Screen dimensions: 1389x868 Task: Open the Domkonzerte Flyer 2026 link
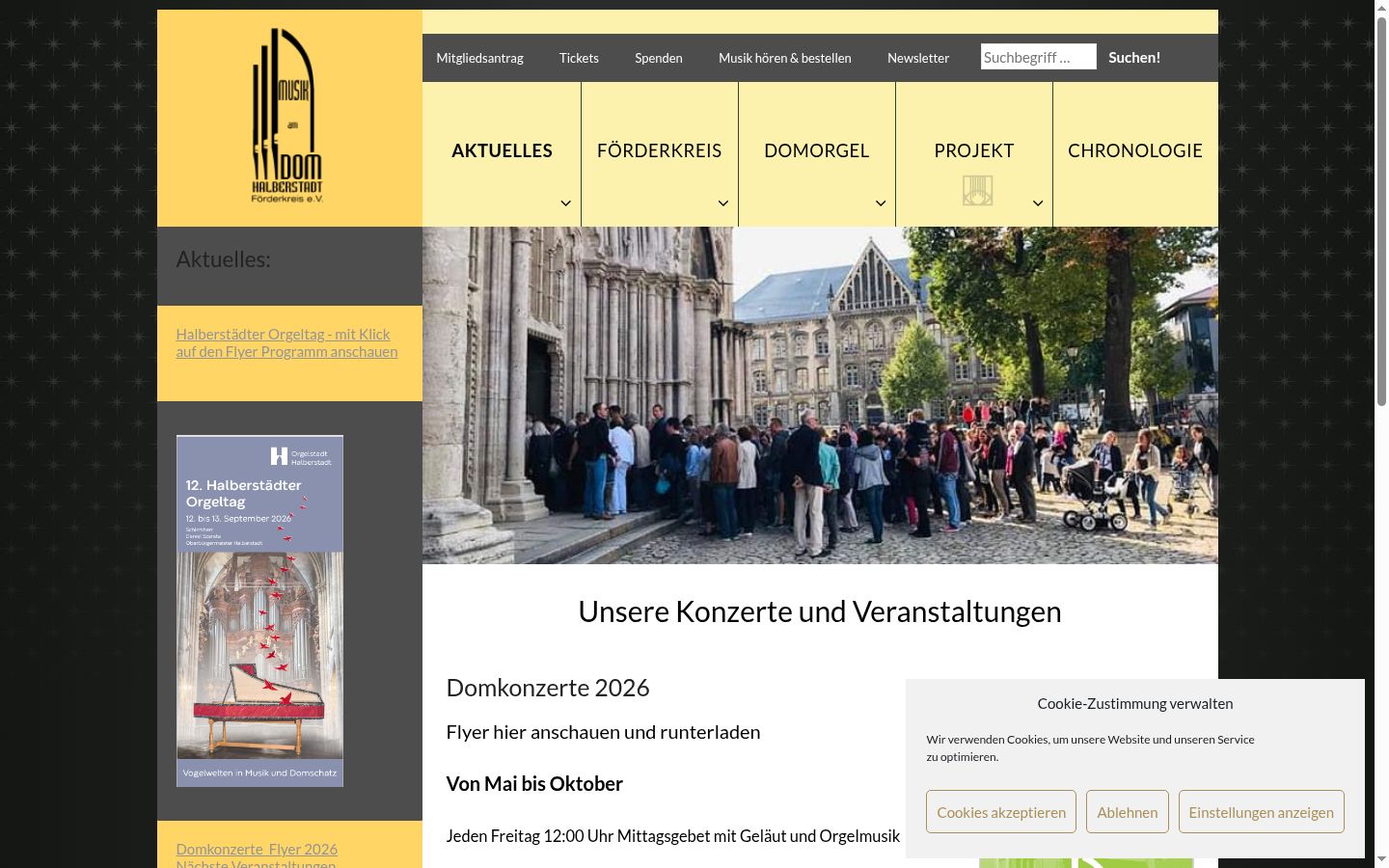pos(257,849)
